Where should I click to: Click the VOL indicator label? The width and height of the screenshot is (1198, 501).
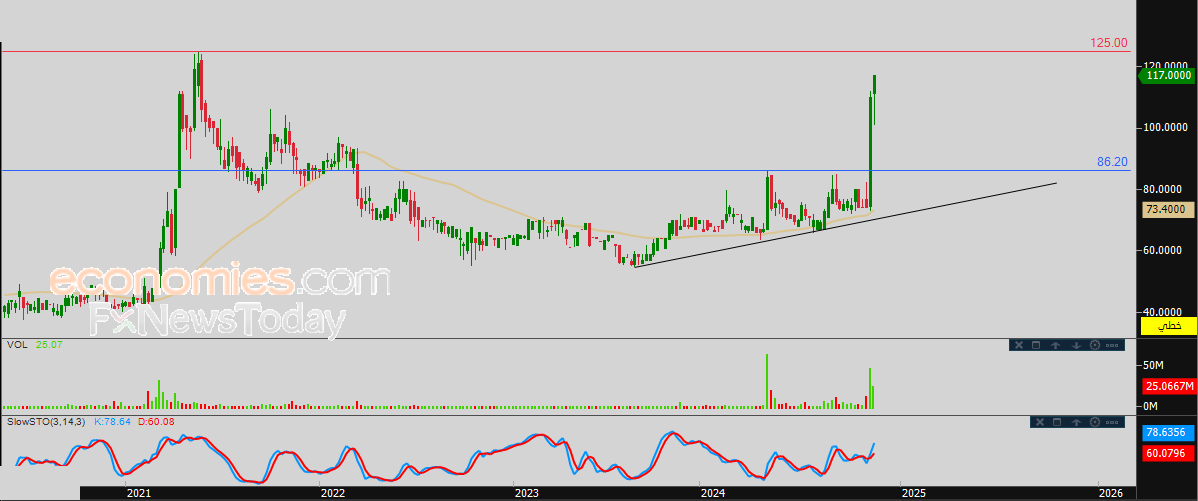click(17, 345)
